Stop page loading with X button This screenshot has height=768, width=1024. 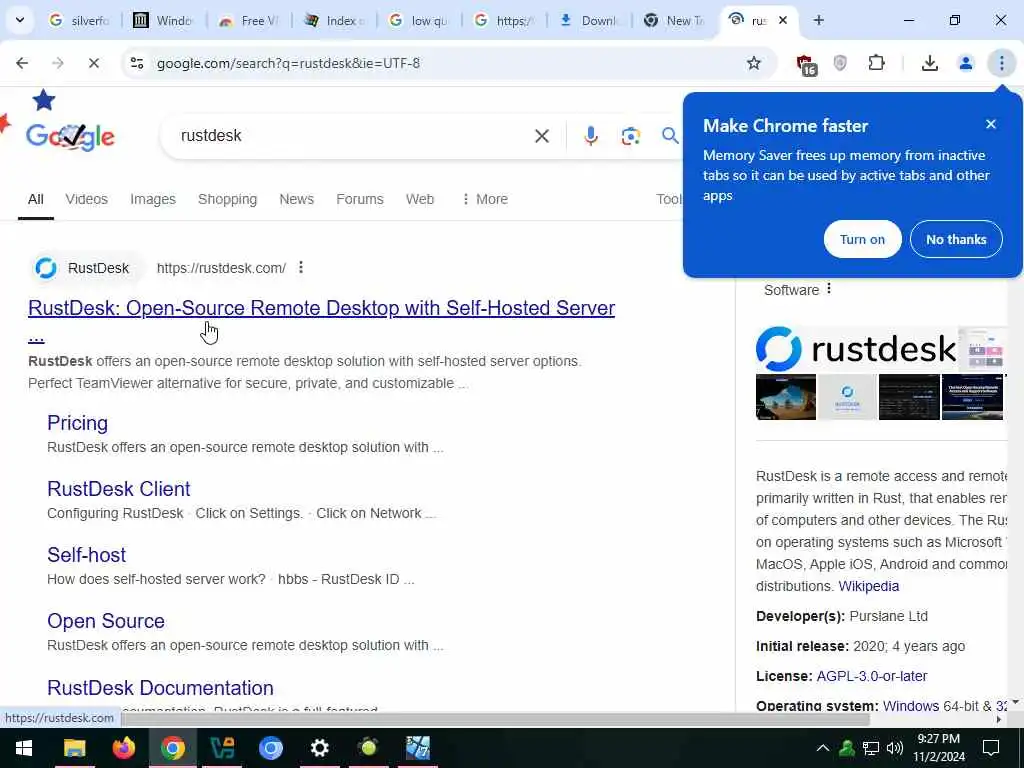pos(93,63)
